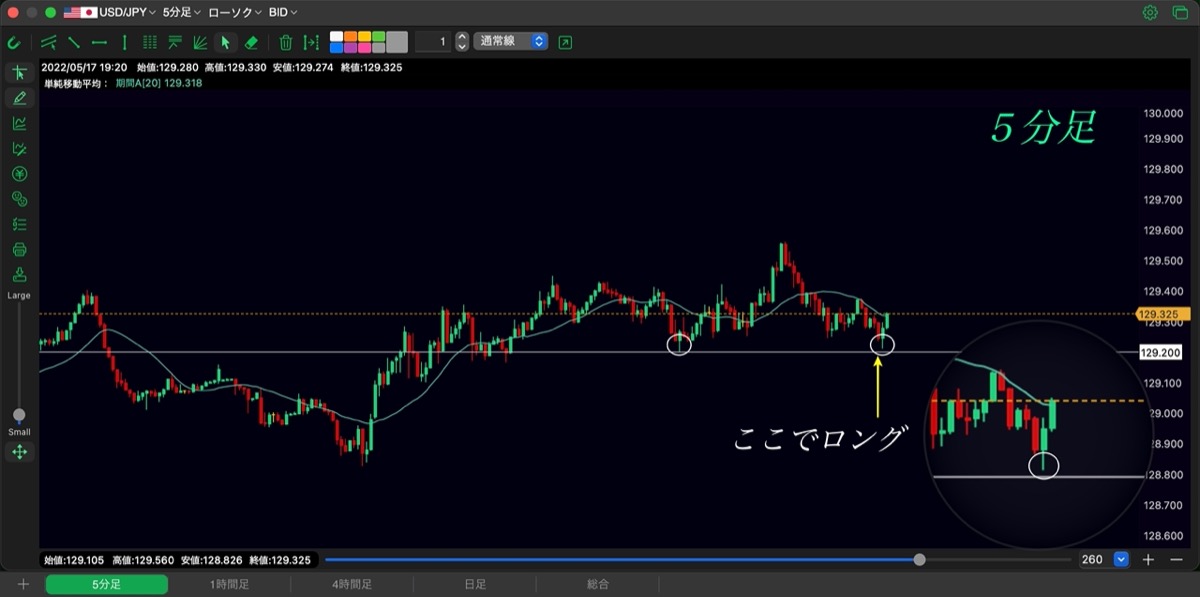Open the USD/JPY currency pair dropdown
Screen dimensions: 1200x597
109,13
